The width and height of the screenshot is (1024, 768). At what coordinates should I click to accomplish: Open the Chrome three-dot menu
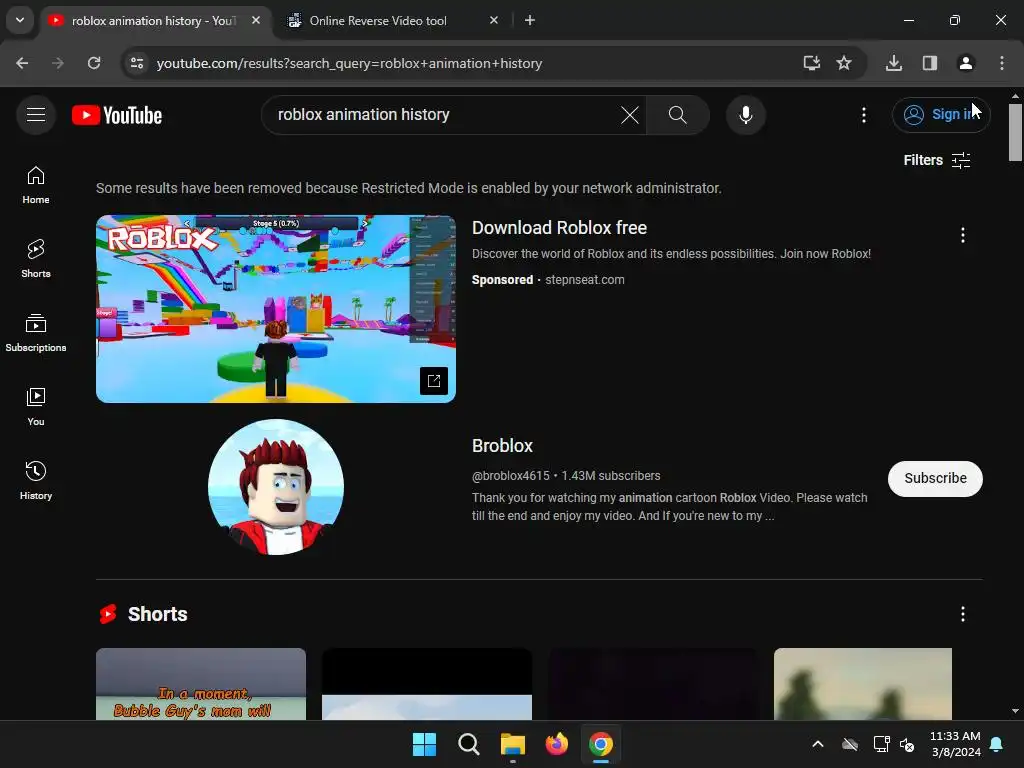pos(1001,63)
